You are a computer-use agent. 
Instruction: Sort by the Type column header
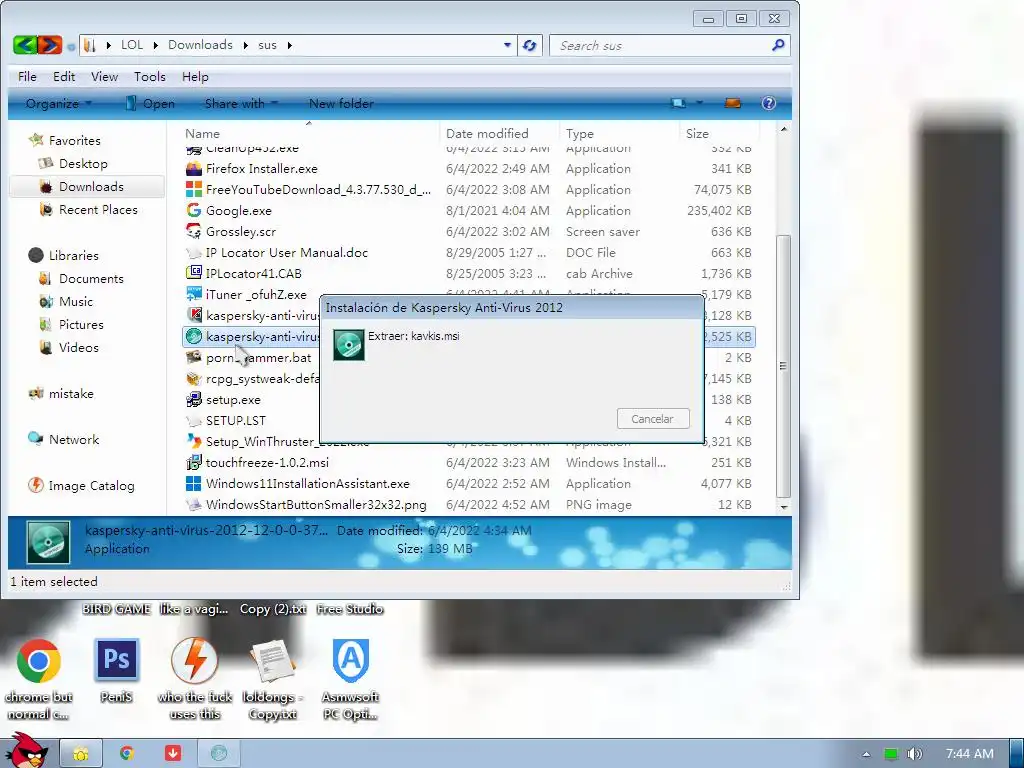(619, 133)
